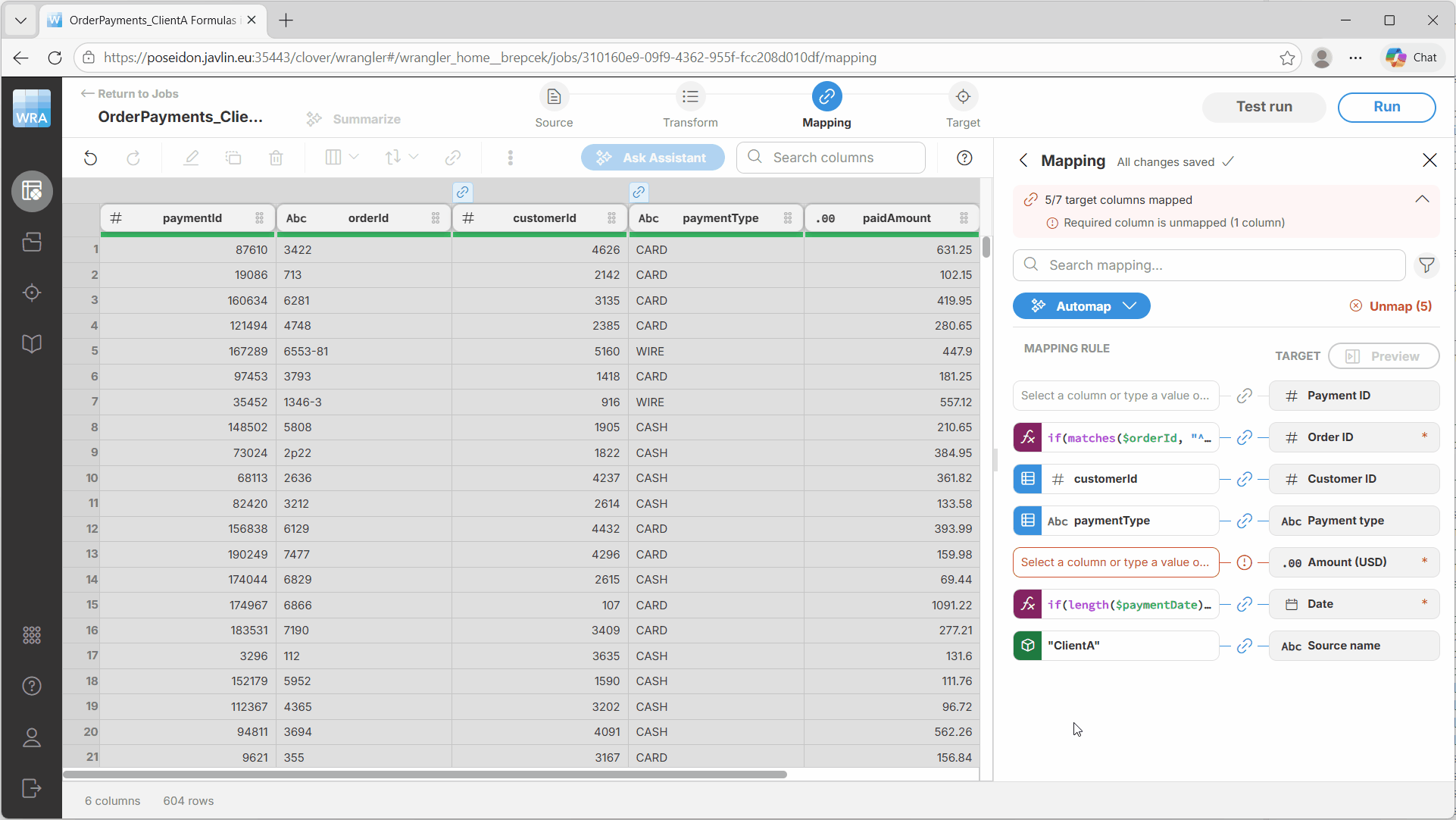Click the Amount (USD) mapping input field
The image size is (1456, 820).
coord(1115,562)
